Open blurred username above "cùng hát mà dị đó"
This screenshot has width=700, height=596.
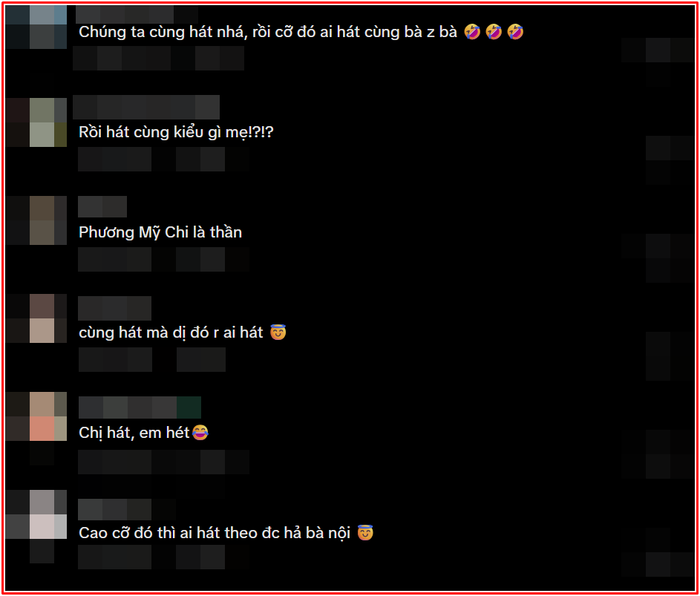[x=115, y=308]
